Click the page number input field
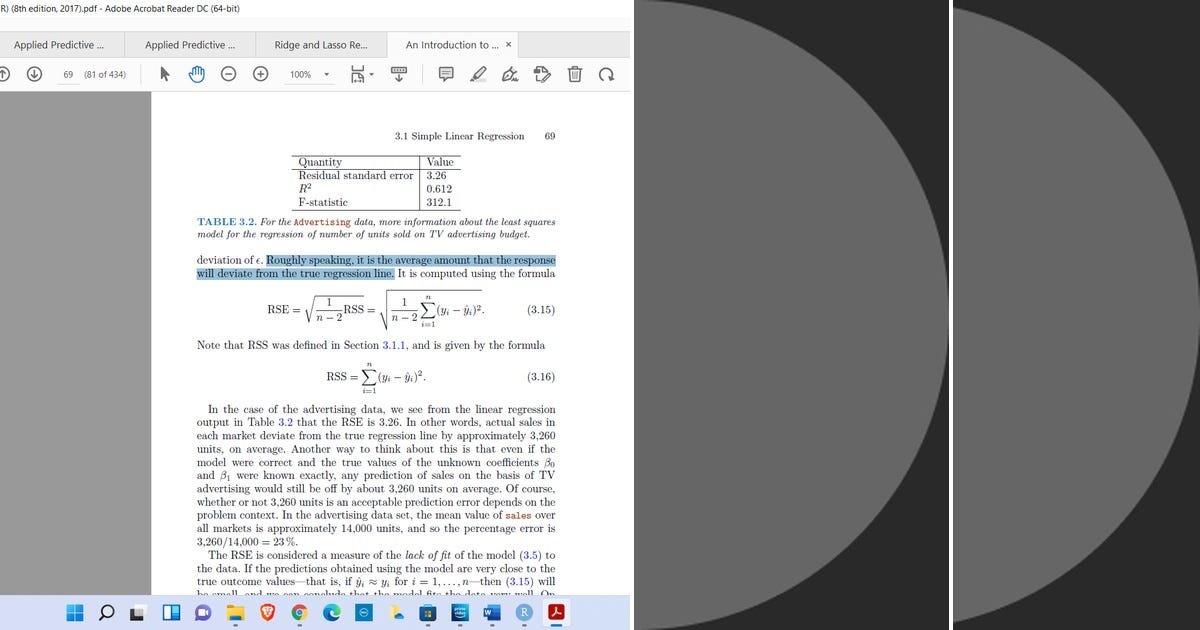 (67, 74)
